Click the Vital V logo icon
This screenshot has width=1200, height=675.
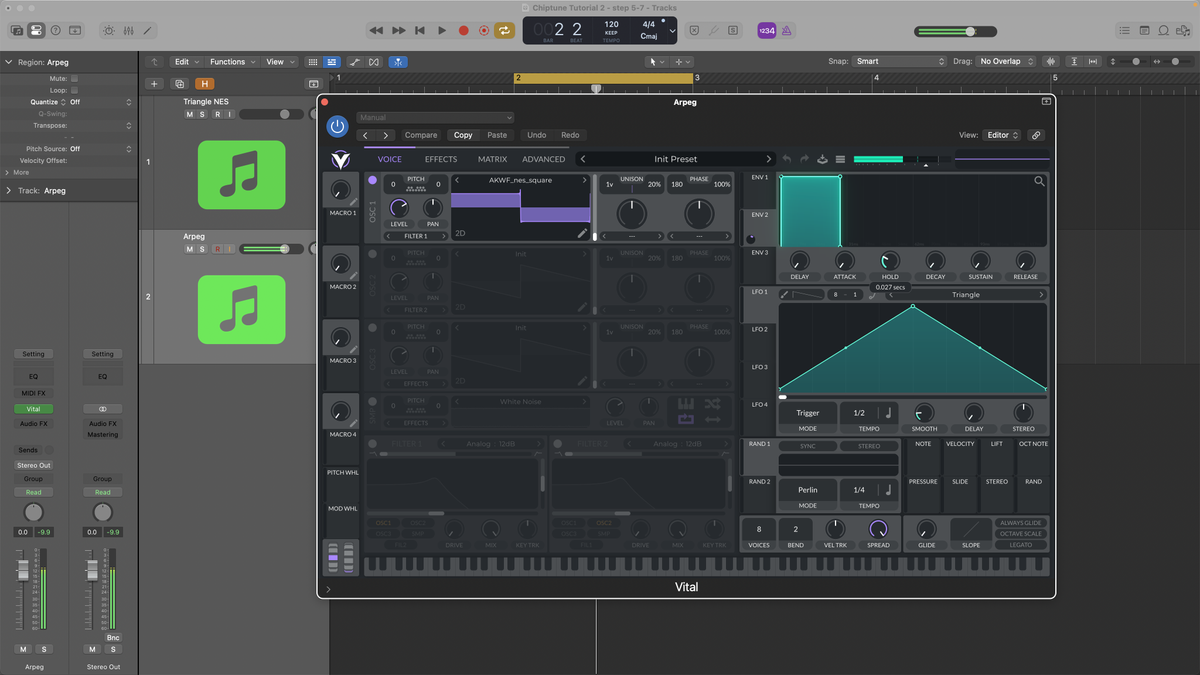(341, 158)
